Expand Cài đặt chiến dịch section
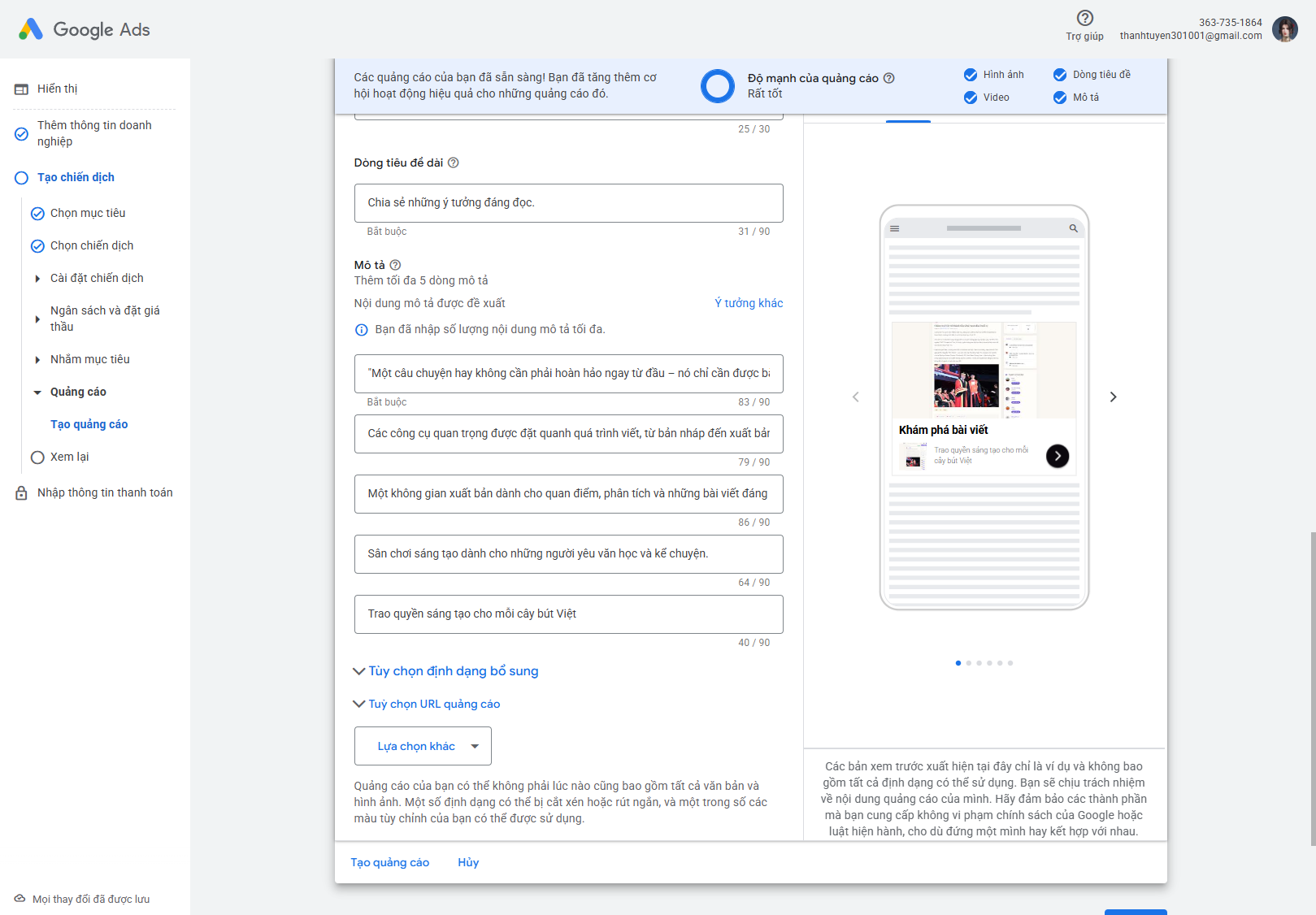The image size is (1316, 915). pyautogui.click(x=37, y=279)
